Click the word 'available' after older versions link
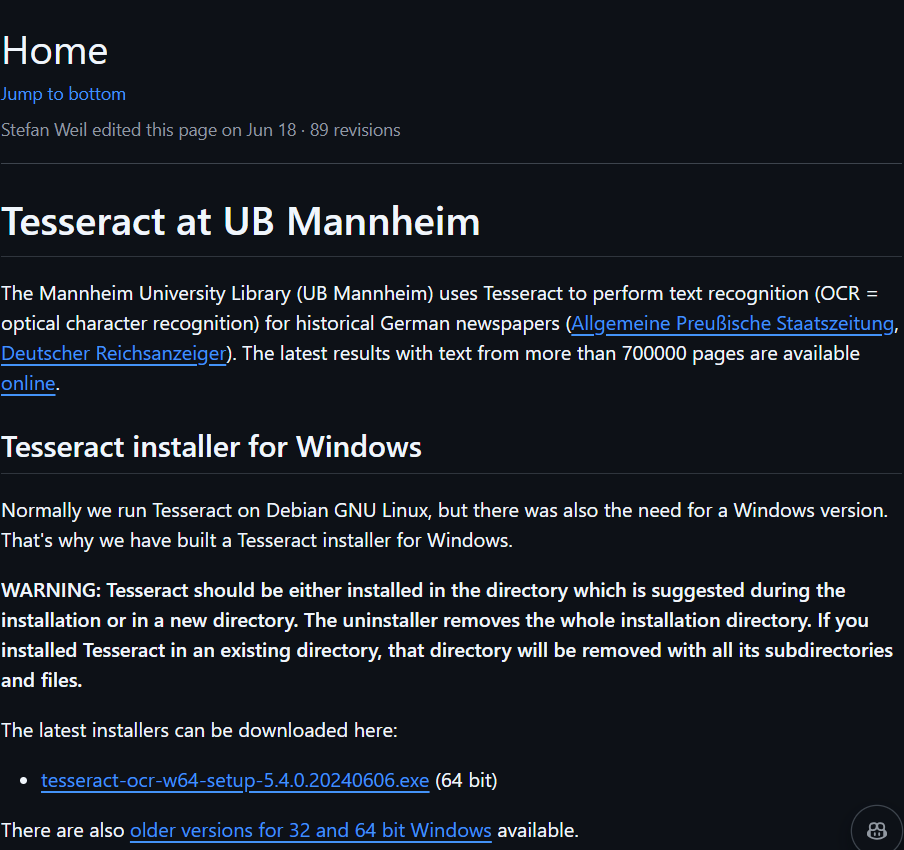904x850 pixels. click(x=536, y=830)
